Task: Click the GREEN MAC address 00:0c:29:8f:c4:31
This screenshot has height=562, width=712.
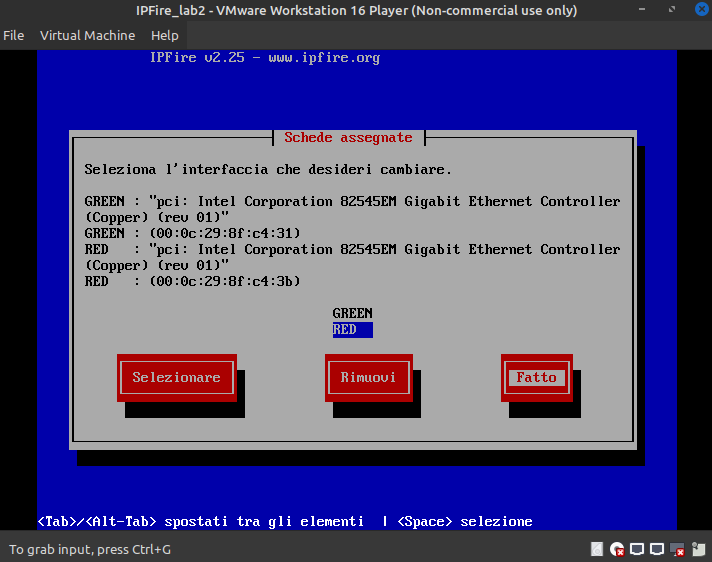Action: coord(225,233)
